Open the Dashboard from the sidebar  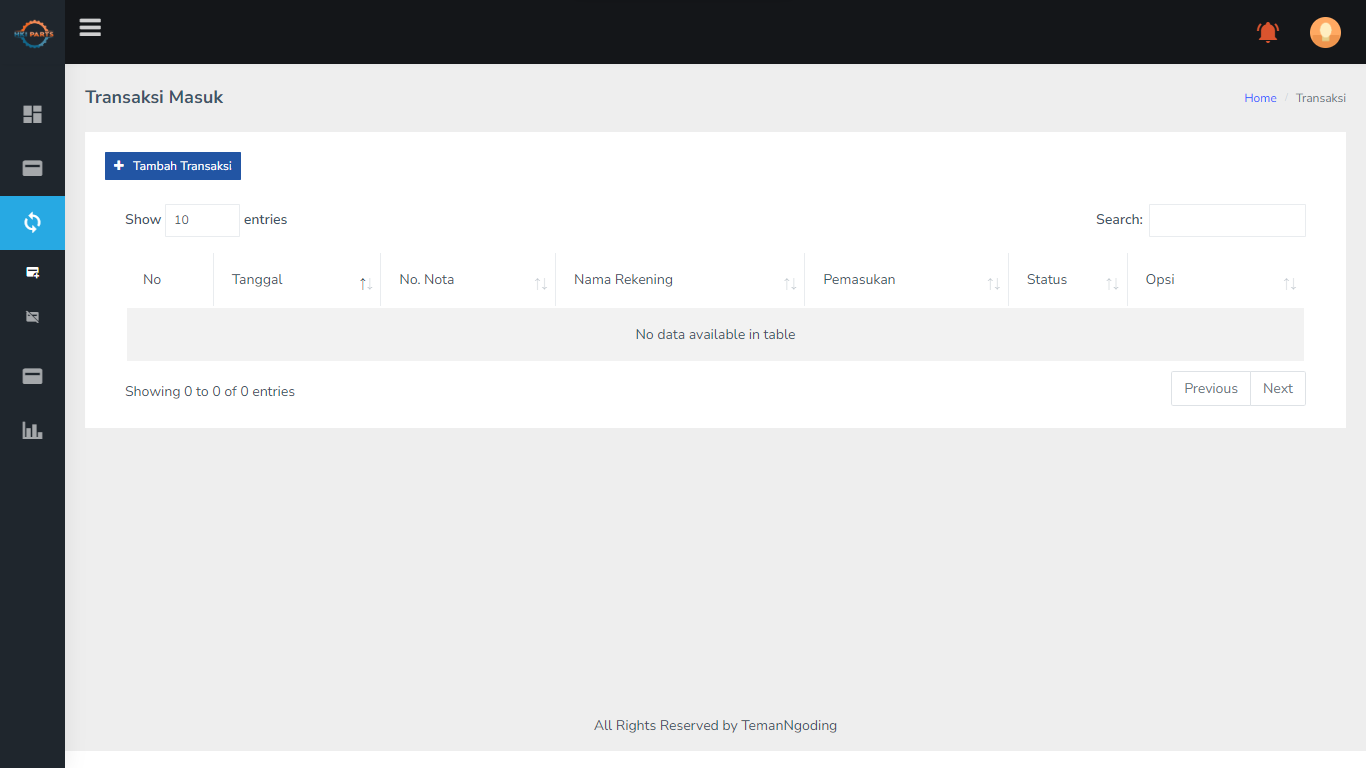32,115
